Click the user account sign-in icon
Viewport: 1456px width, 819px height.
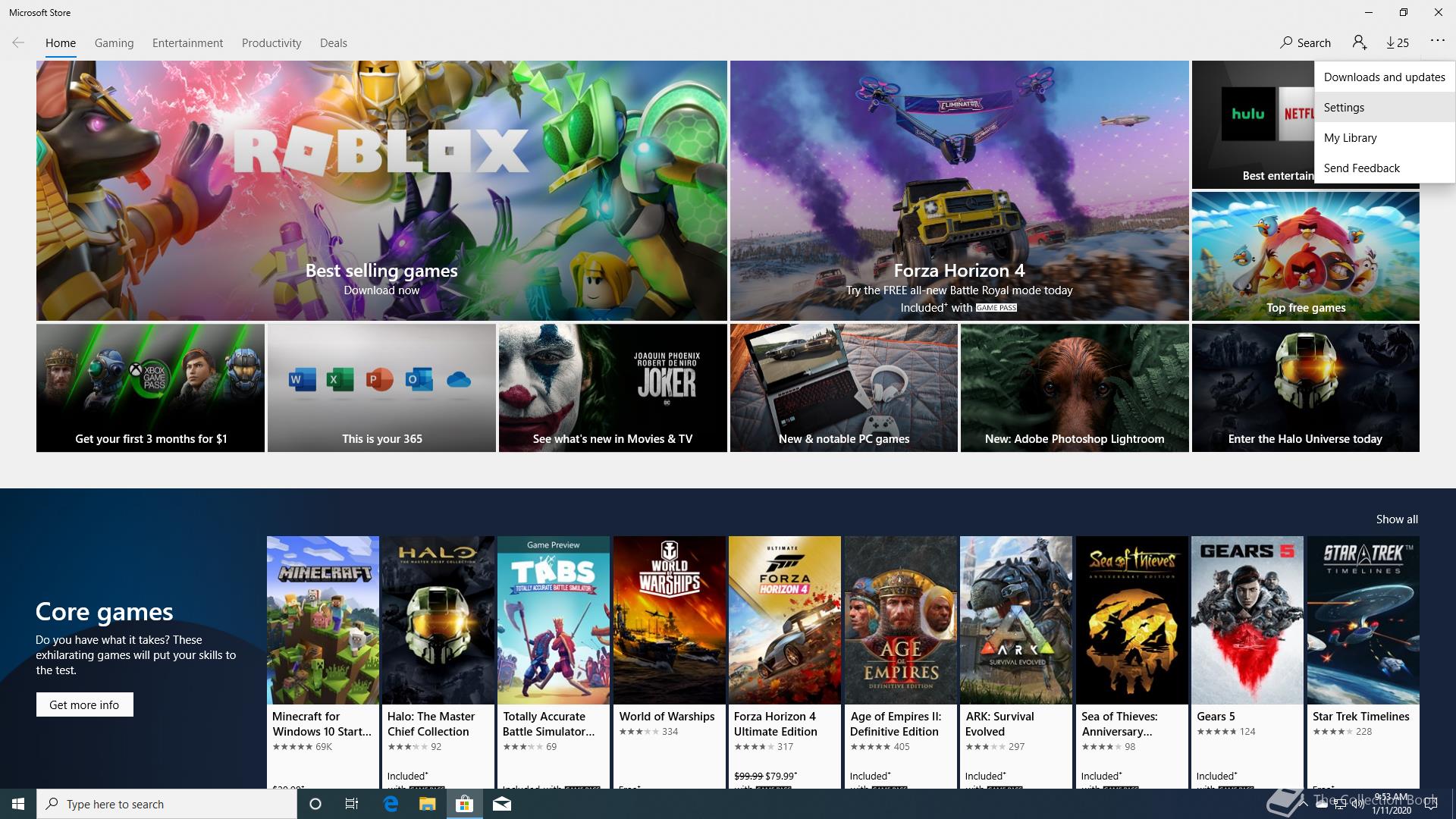pos(1359,42)
